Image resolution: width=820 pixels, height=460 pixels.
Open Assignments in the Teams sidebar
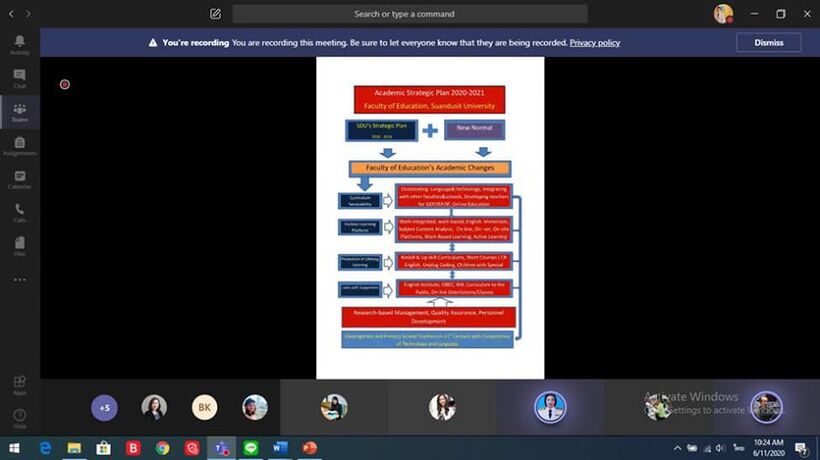click(x=19, y=146)
